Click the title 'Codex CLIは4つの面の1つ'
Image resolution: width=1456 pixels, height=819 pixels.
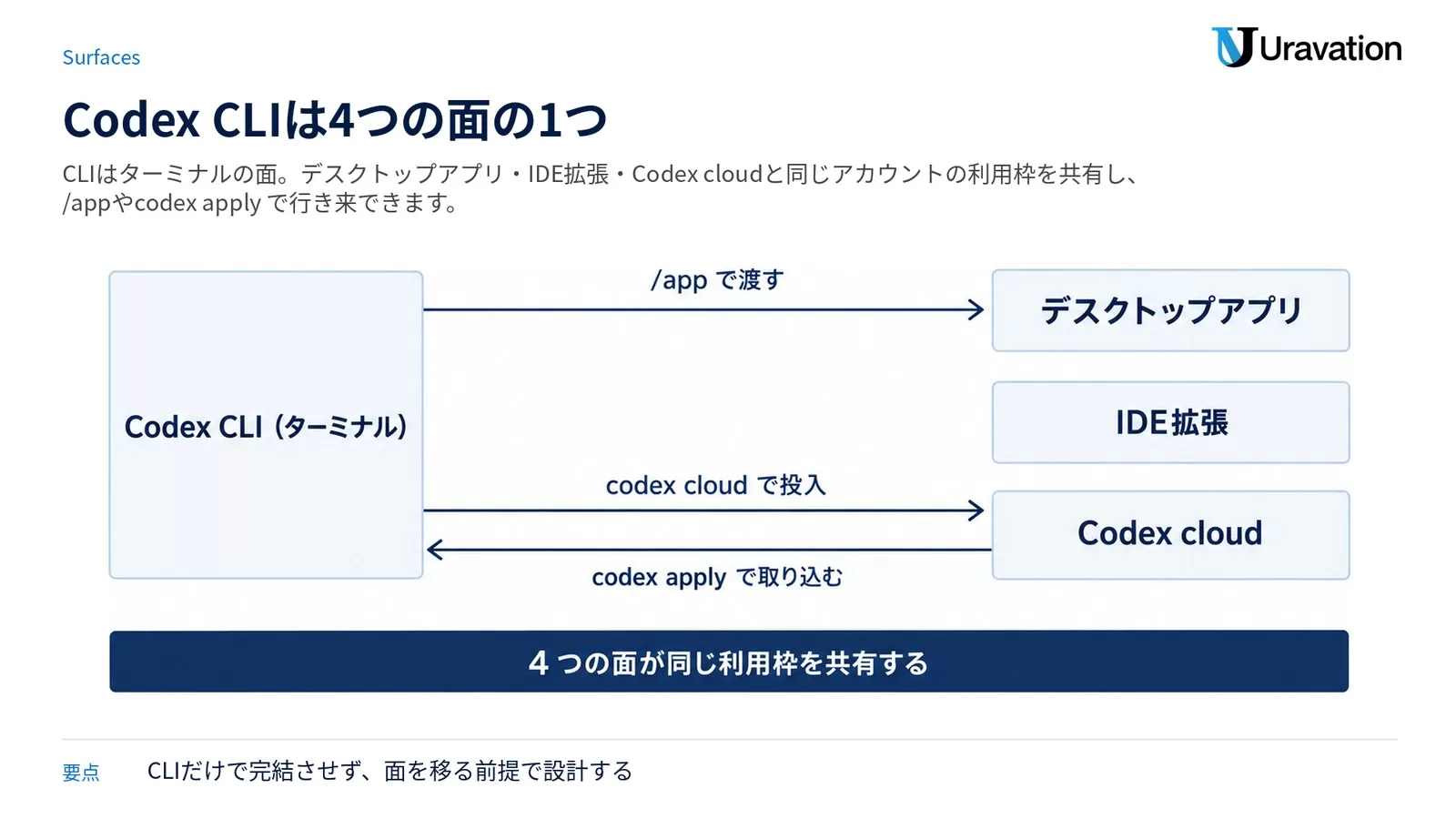335,120
